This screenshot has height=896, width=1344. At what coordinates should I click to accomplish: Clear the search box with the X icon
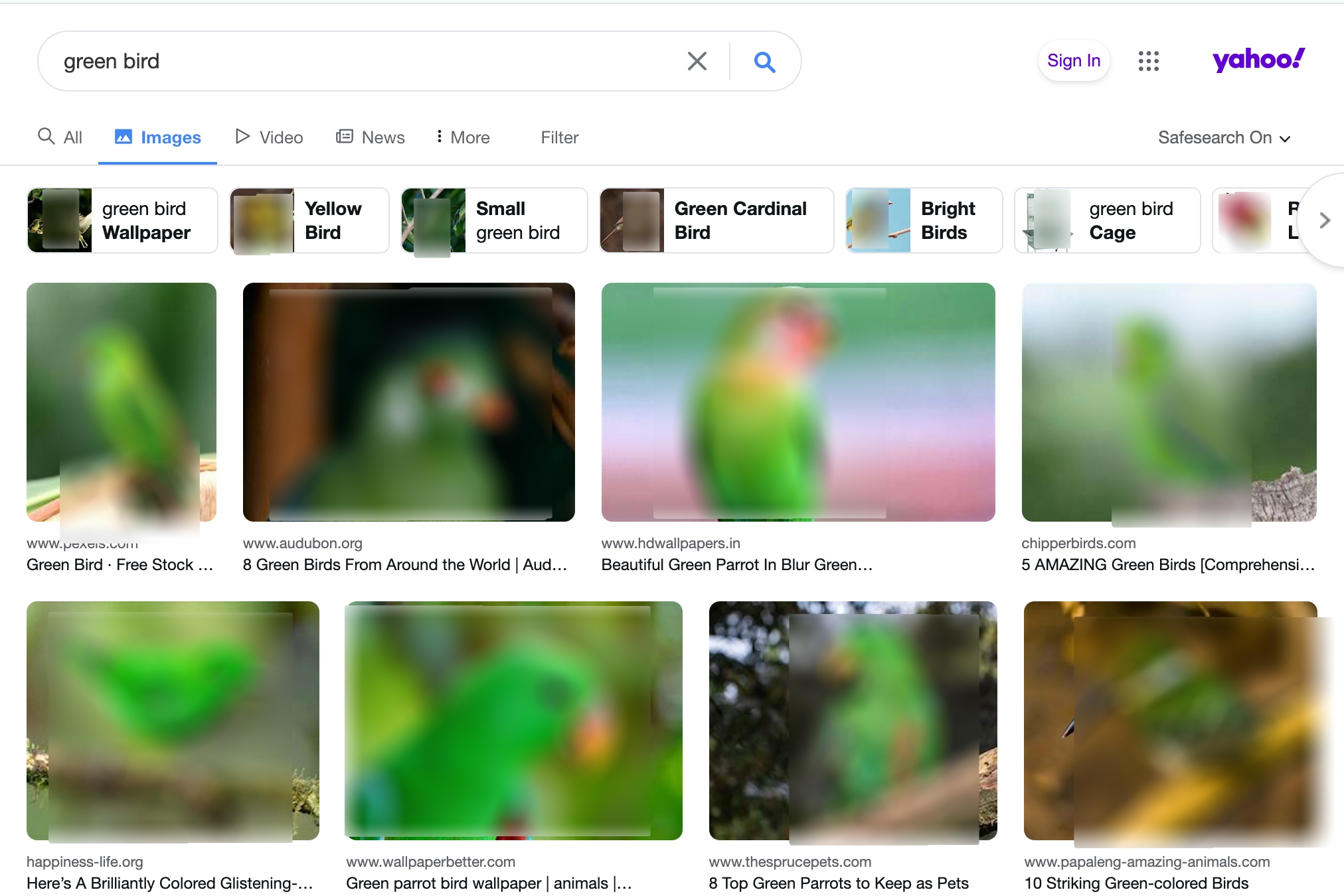(697, 60)
